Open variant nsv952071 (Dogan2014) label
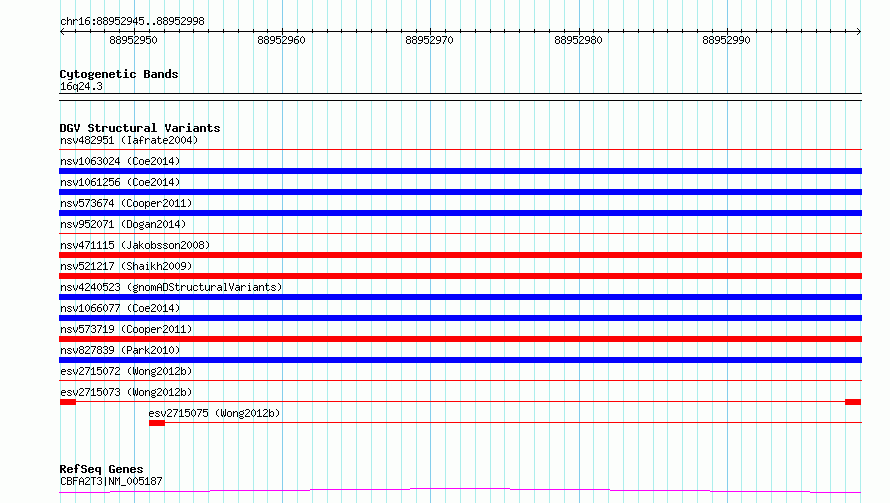The height and width of the screenshot is (503, 890). (123, 224)
